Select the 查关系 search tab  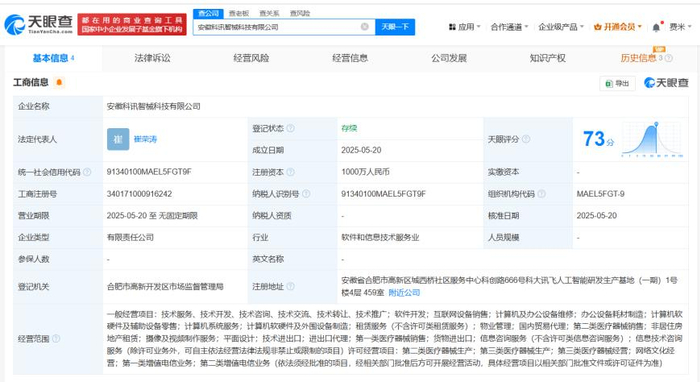[269, 13]
